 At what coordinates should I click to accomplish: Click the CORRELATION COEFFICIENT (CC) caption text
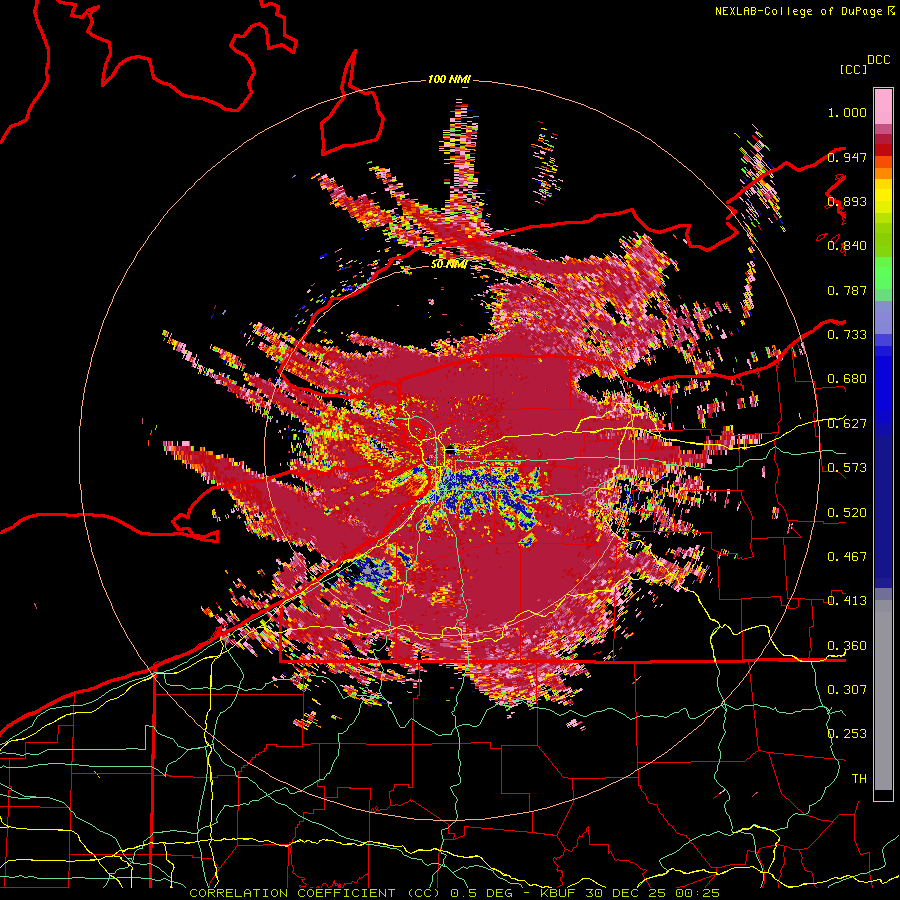[x=315, y=893]
